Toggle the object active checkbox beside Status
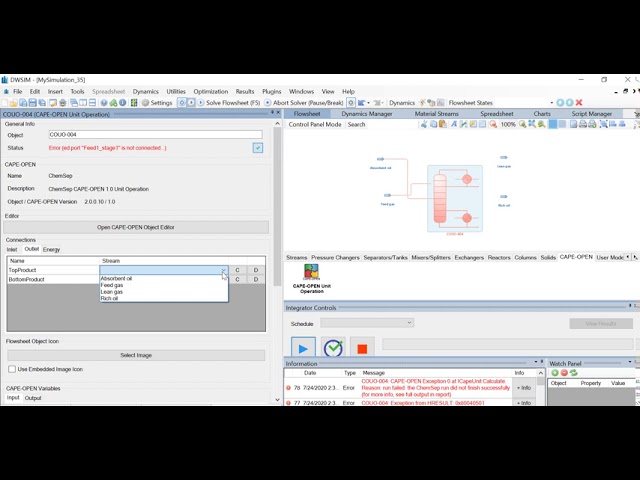640x480 pixels. click(x=258, y=148)
